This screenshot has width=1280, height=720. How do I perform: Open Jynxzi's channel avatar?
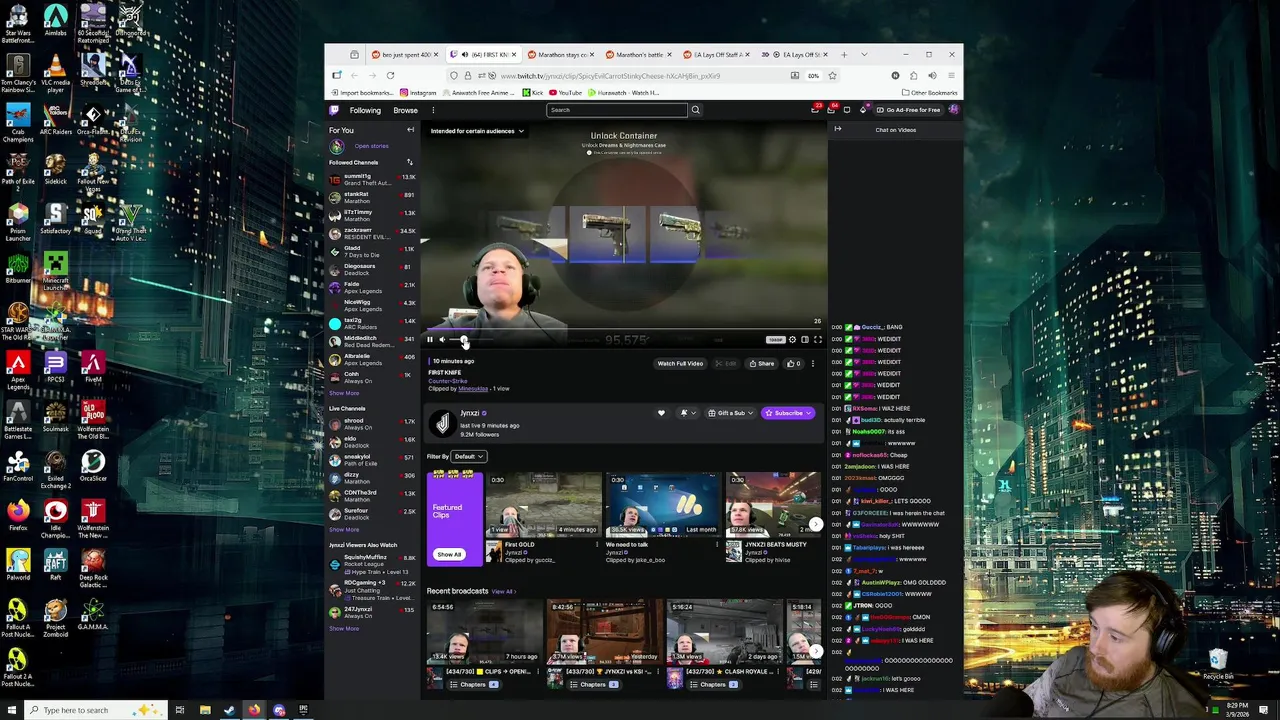[442, 424]
